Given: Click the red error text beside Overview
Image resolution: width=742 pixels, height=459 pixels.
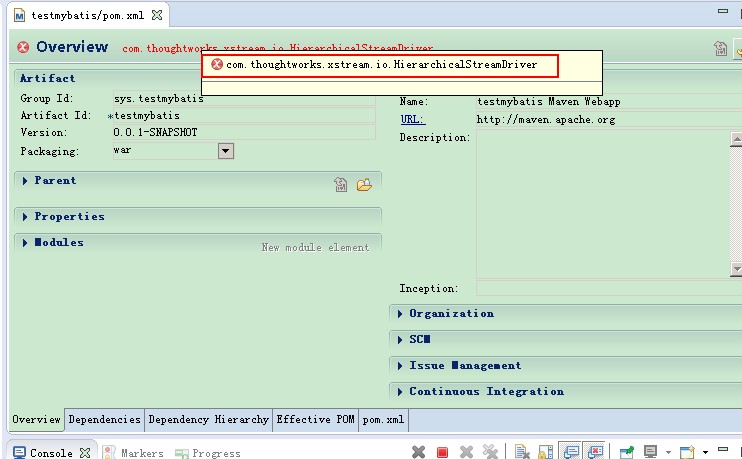Looking at the screenshot, I should pyautogui.click(x=277, y=48).
